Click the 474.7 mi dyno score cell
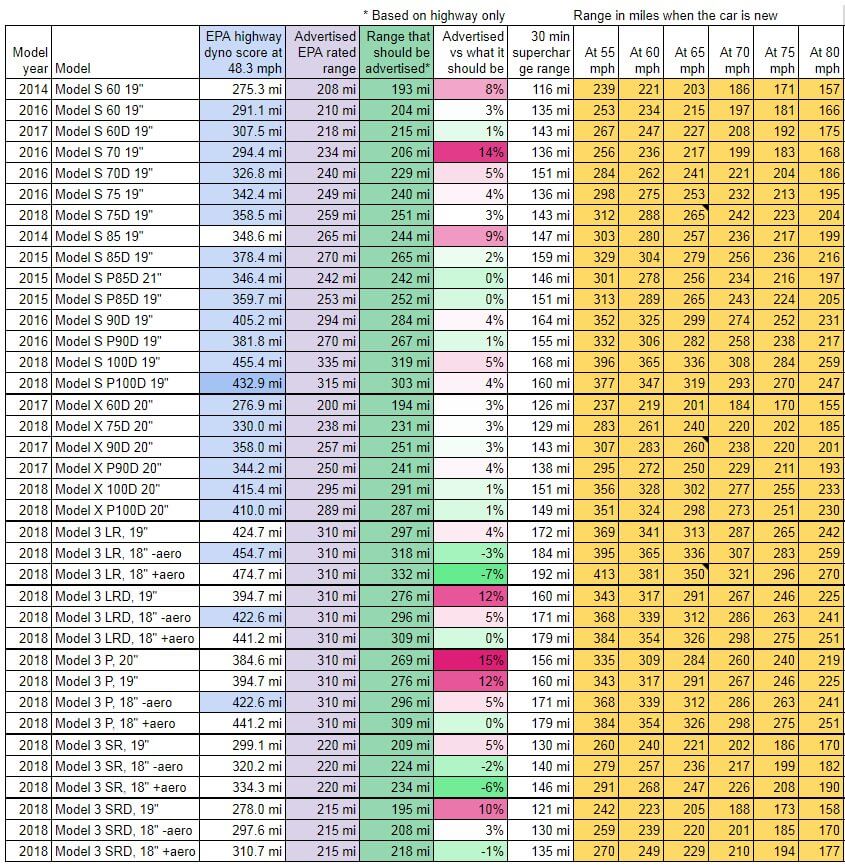Viewport: 845px width, 868px height. click(243, 574)
